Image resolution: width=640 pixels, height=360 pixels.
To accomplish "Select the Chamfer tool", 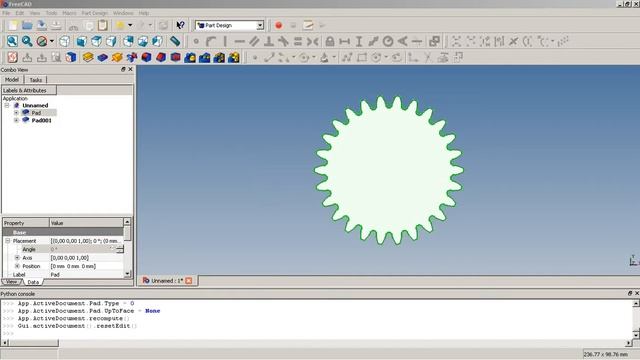I will (x=161, y=58).
